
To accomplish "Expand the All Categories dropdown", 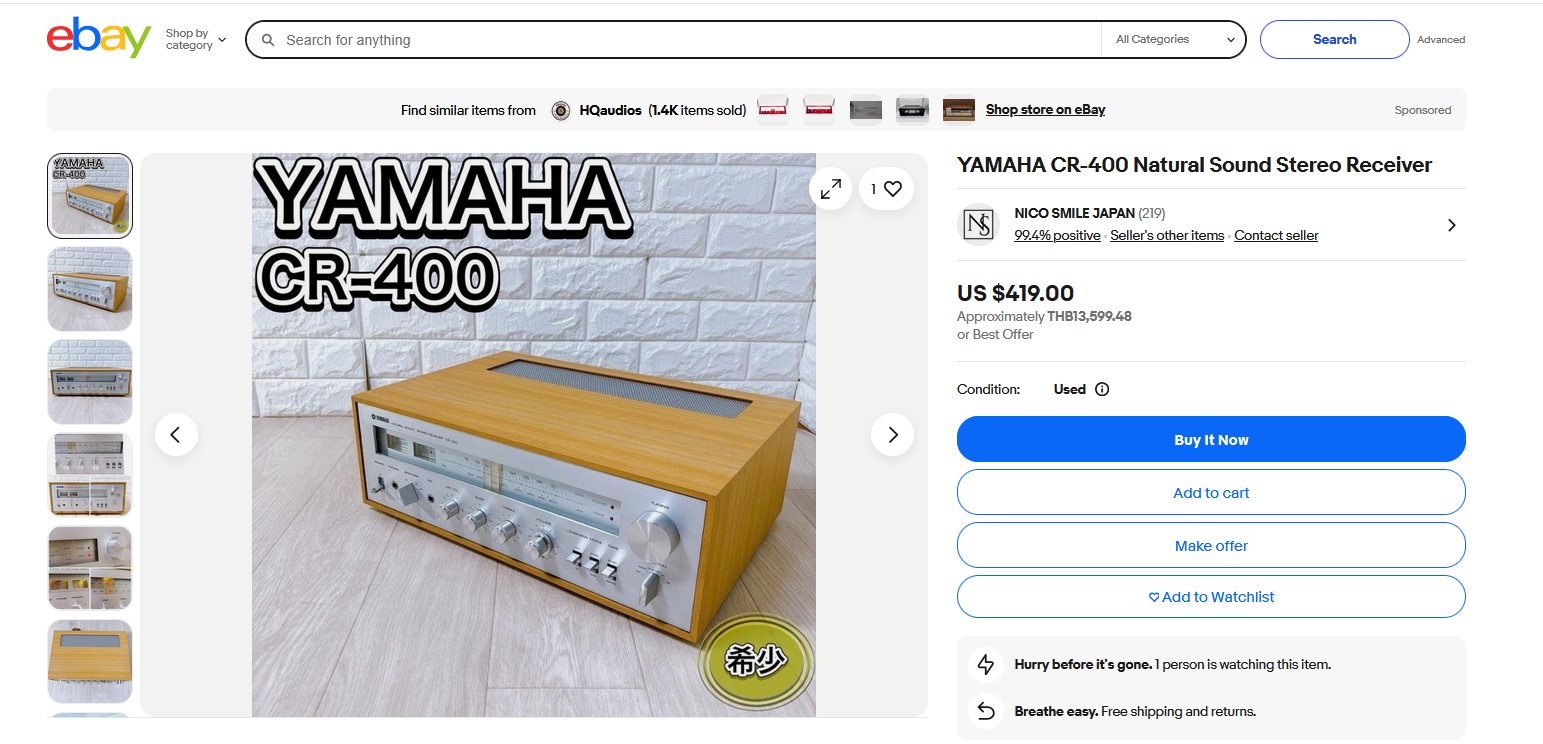I will pos(1174,39).
